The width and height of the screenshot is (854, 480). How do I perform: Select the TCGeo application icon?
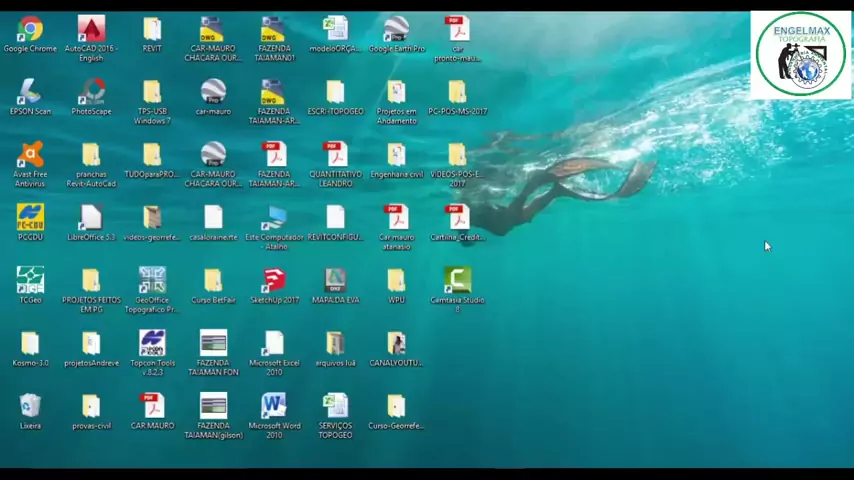pyautogui.click(x=30, y=280)
